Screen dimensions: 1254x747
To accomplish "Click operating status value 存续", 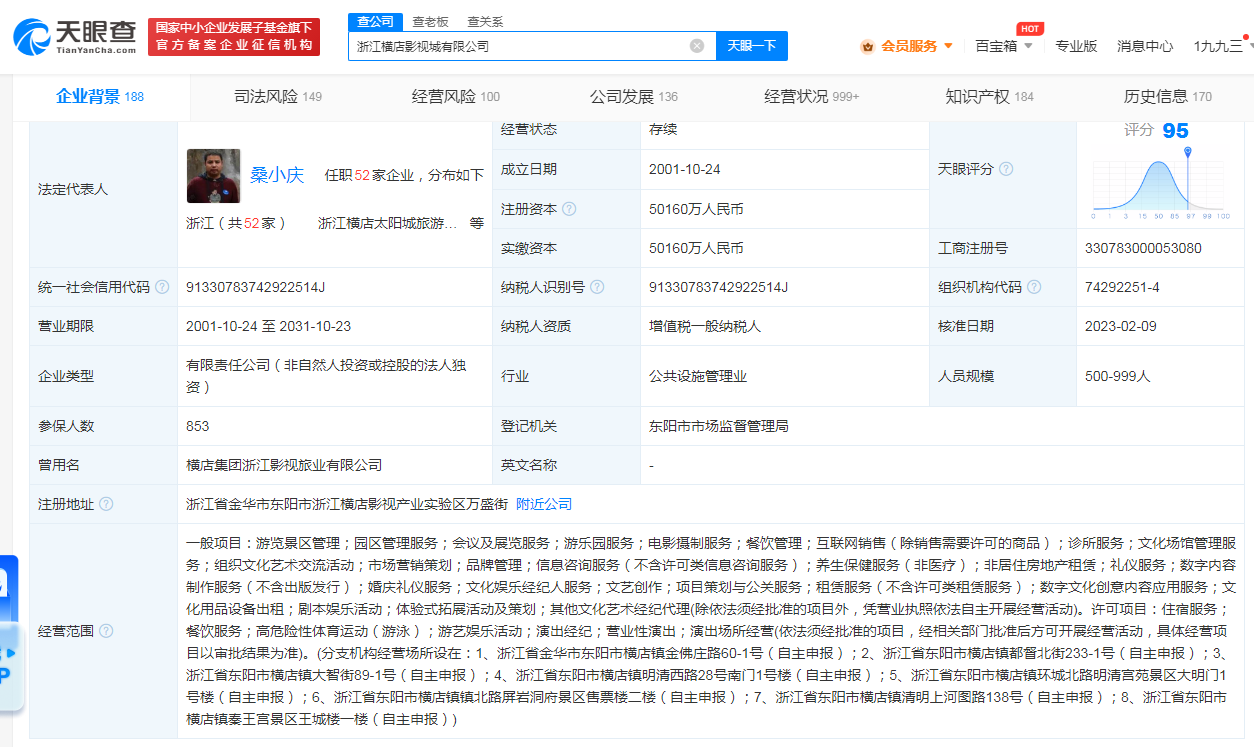I will pos(663,130).
